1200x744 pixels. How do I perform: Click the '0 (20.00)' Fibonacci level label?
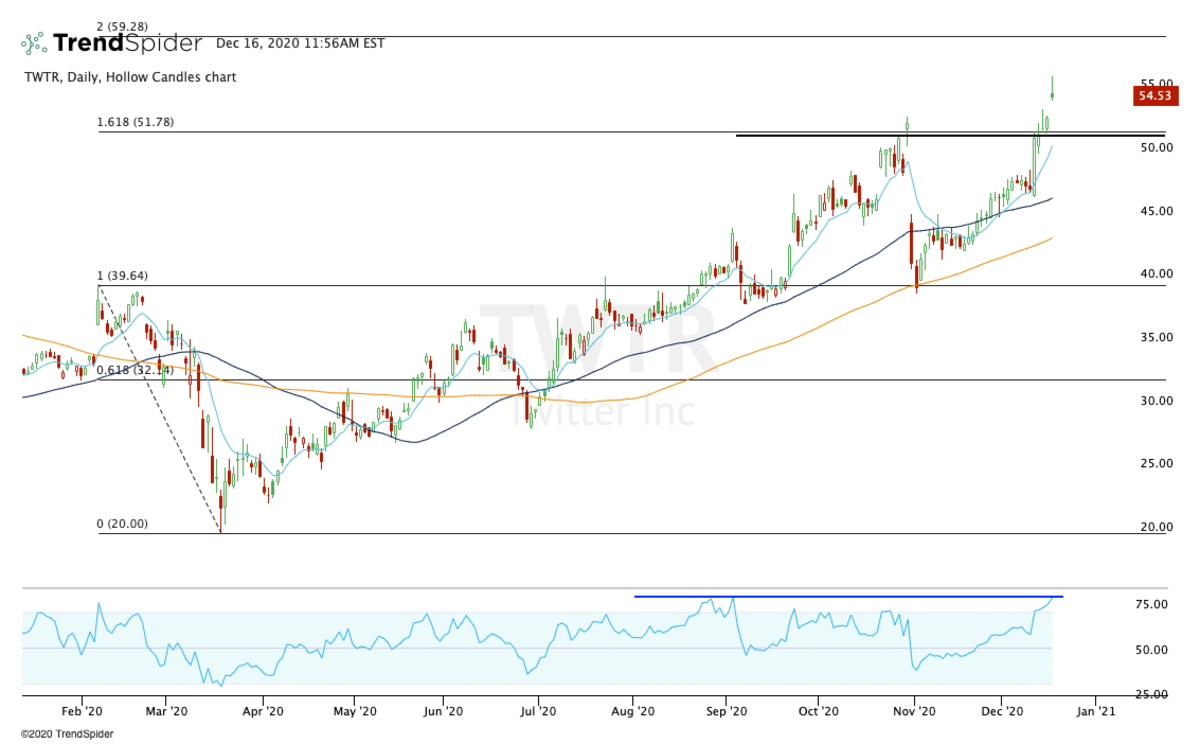122,524
